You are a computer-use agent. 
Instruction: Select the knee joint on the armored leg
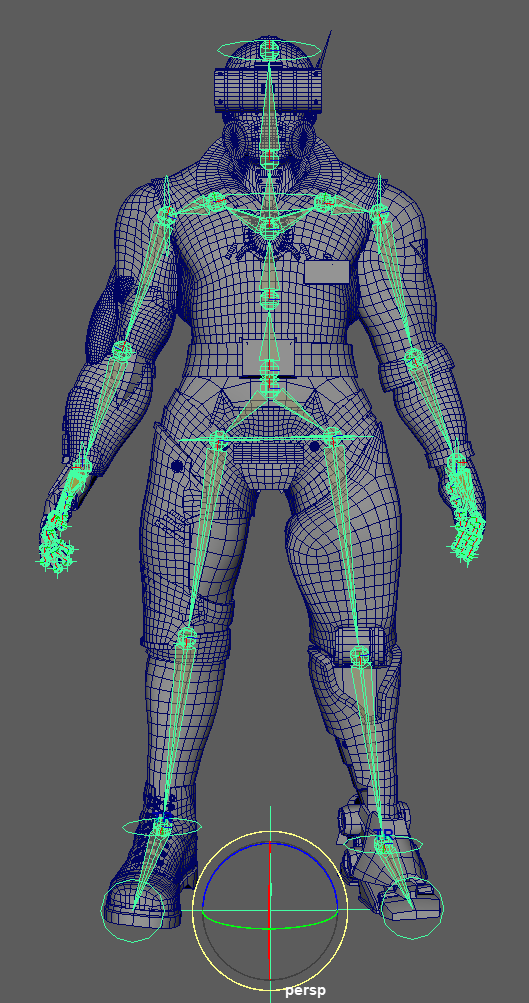[360, 656]
